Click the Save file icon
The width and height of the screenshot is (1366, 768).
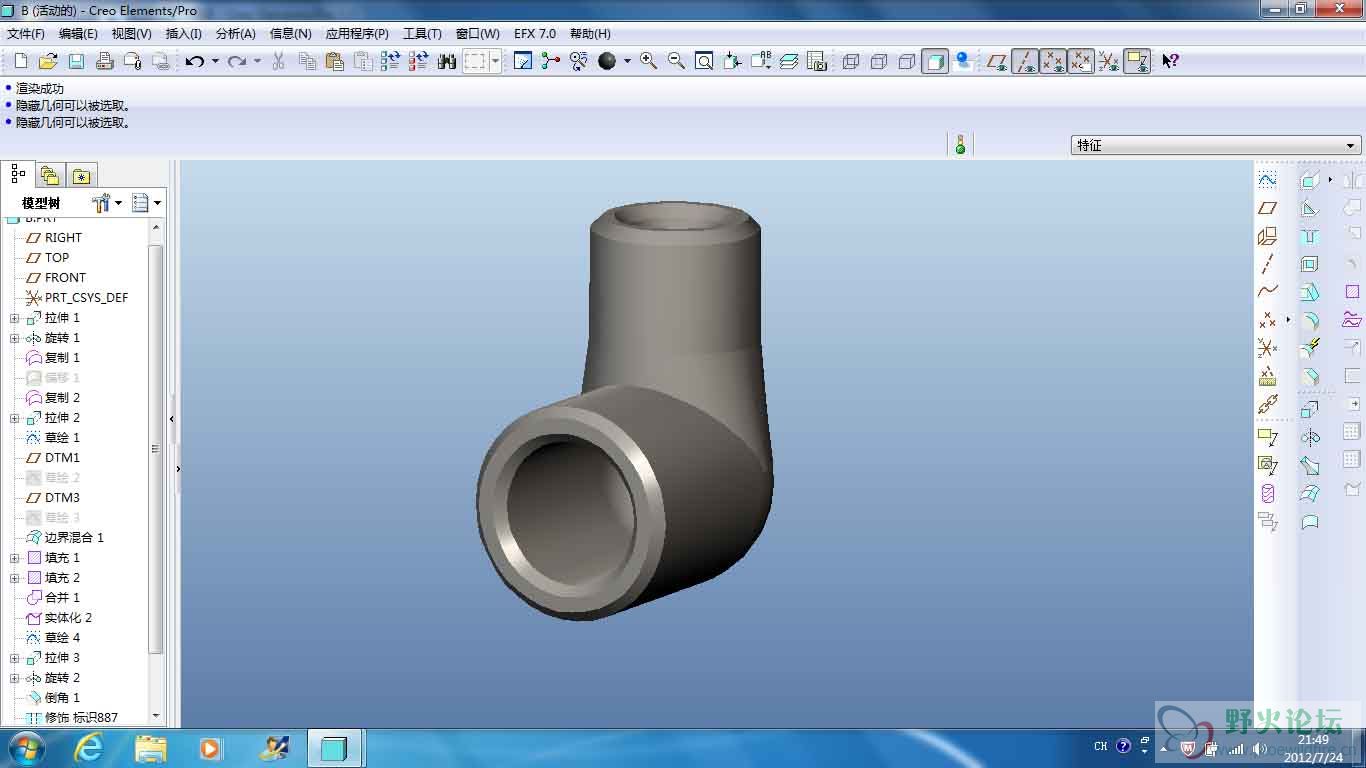click(76, 61)
